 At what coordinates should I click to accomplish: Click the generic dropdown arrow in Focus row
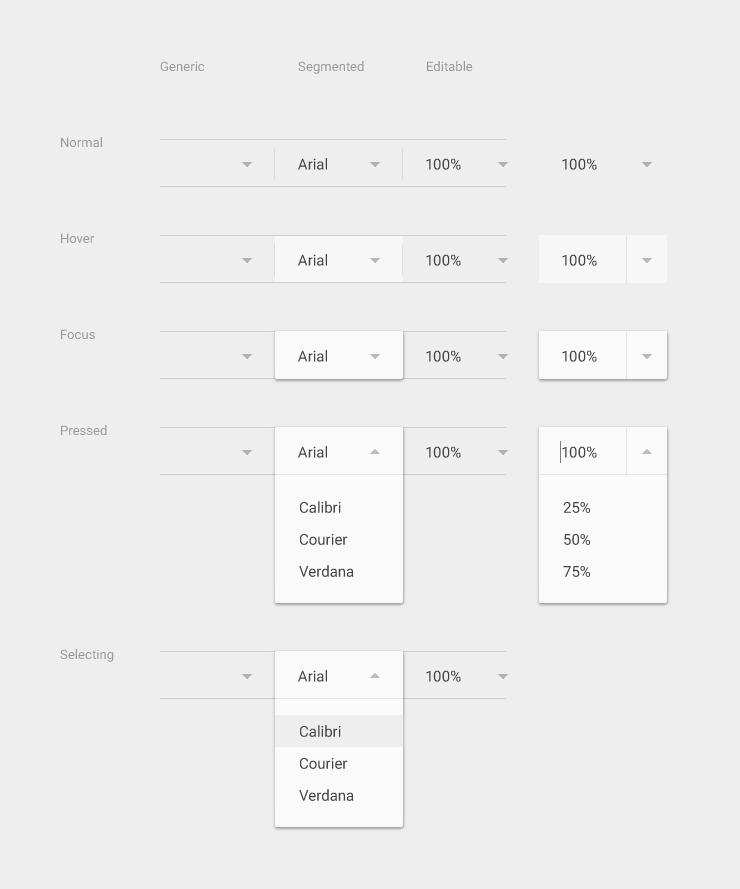click(x=247, y=357)
